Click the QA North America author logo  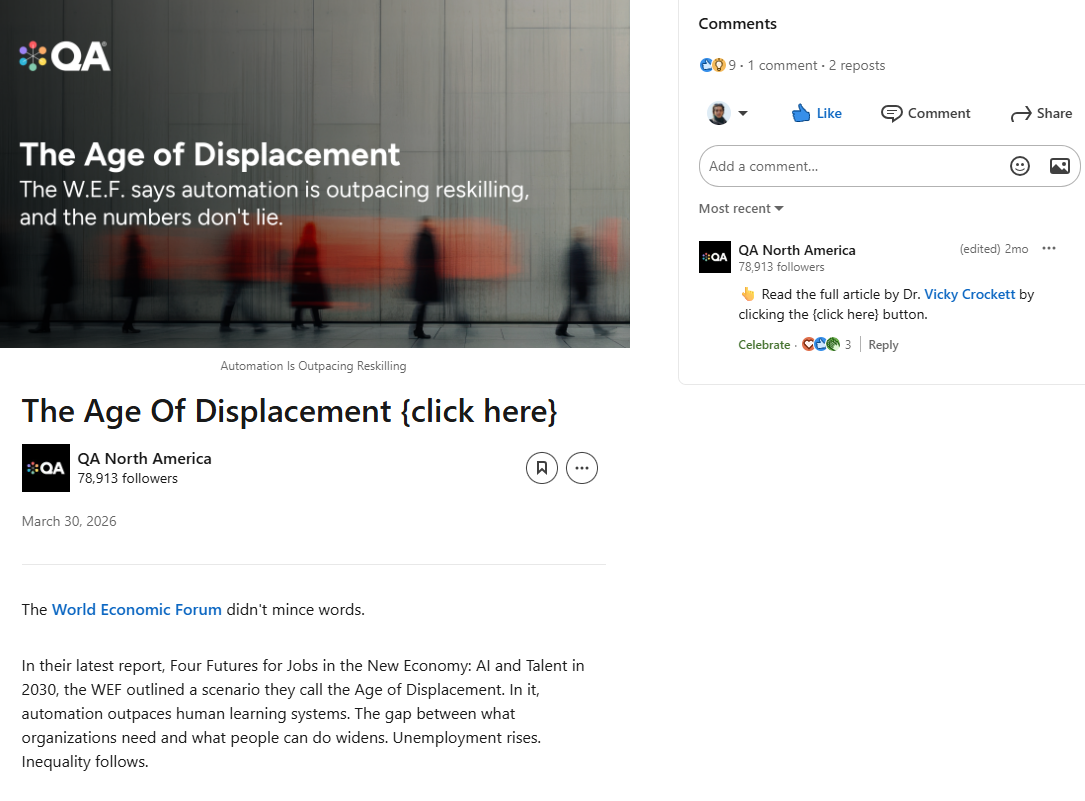(46, 468)
